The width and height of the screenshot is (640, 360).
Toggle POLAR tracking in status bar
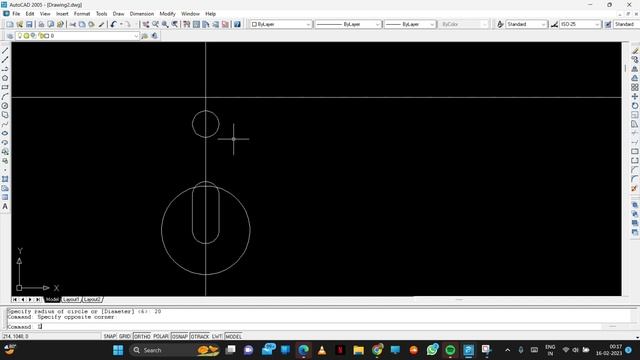pyautogui.click(x=161, y=336)
